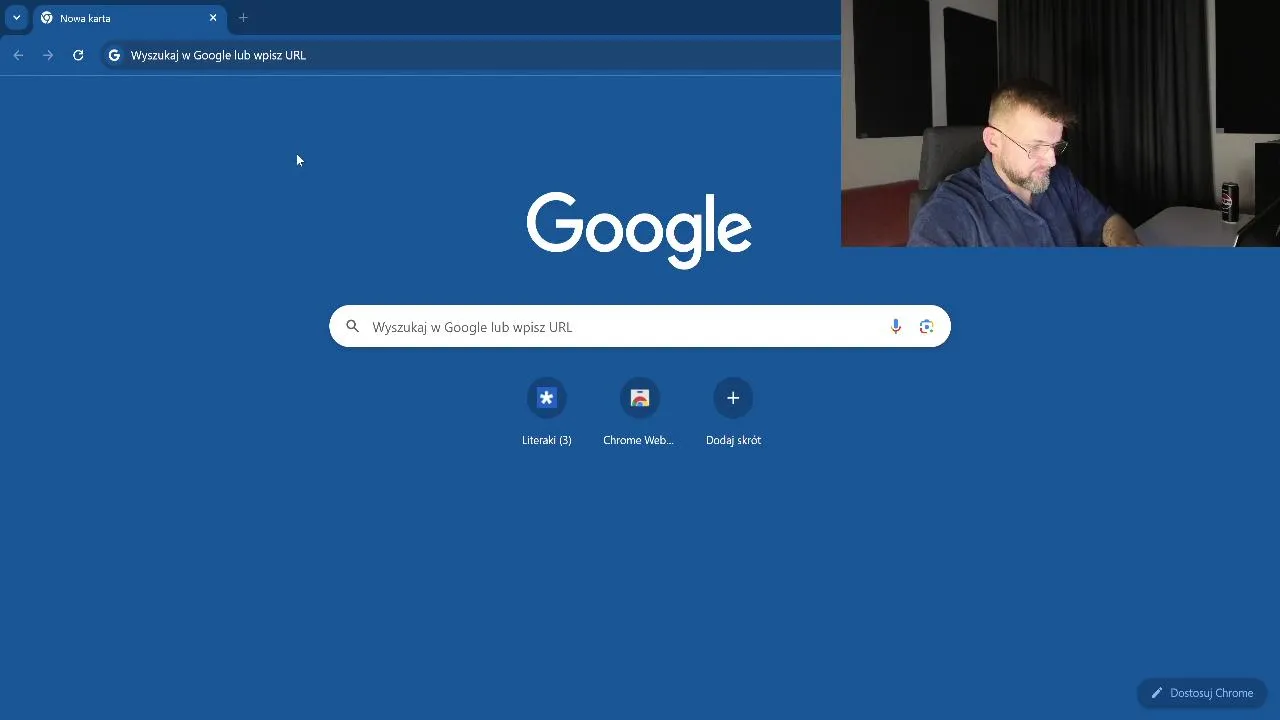The image size is (1280, 720).
Task: Go back with the left arrow
Action: [18, 55]
